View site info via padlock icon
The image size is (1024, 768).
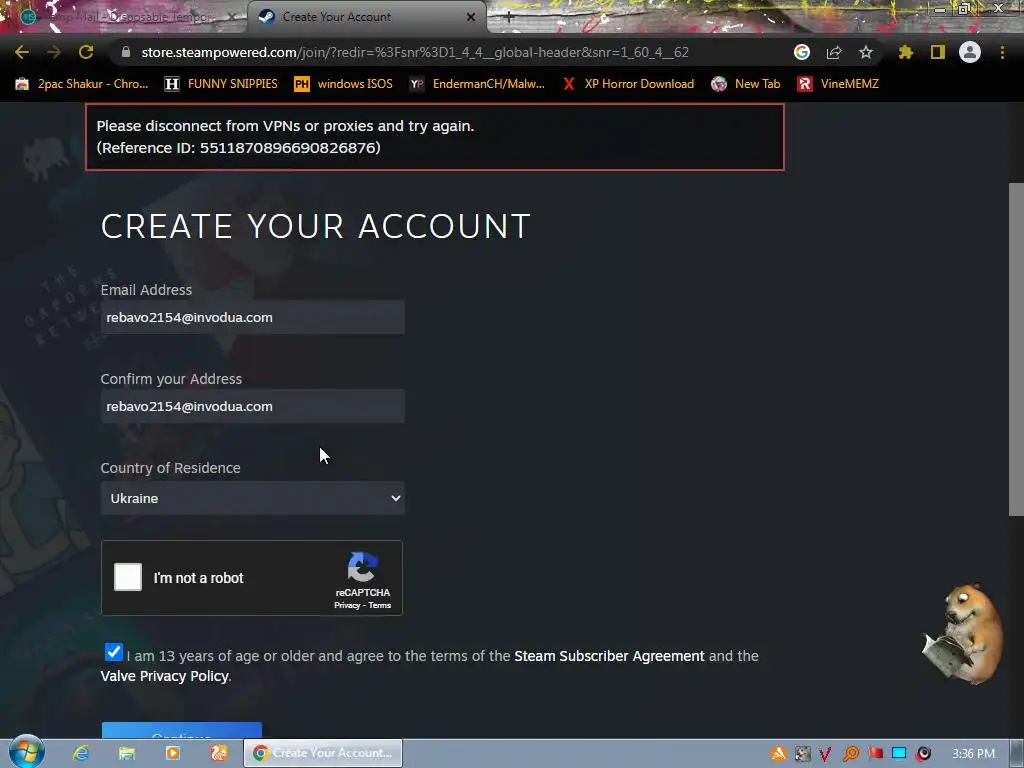126,52
